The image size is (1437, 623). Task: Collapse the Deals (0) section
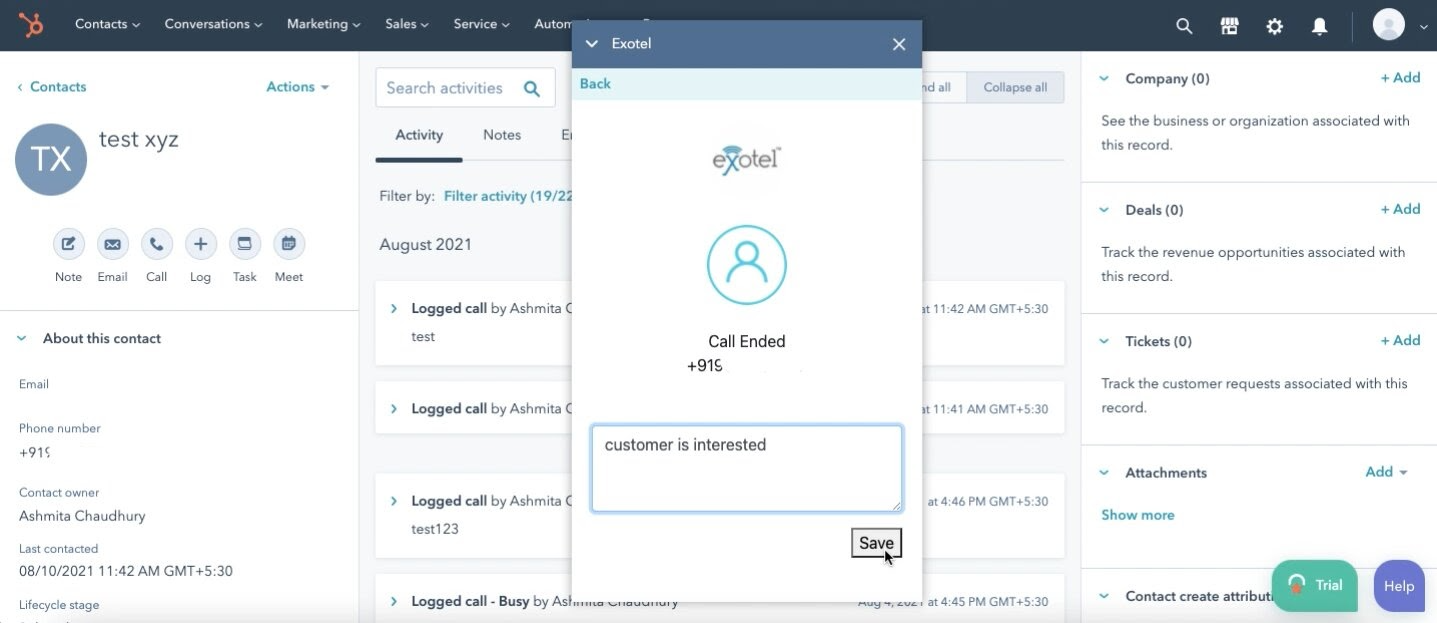coord(1104,210)
